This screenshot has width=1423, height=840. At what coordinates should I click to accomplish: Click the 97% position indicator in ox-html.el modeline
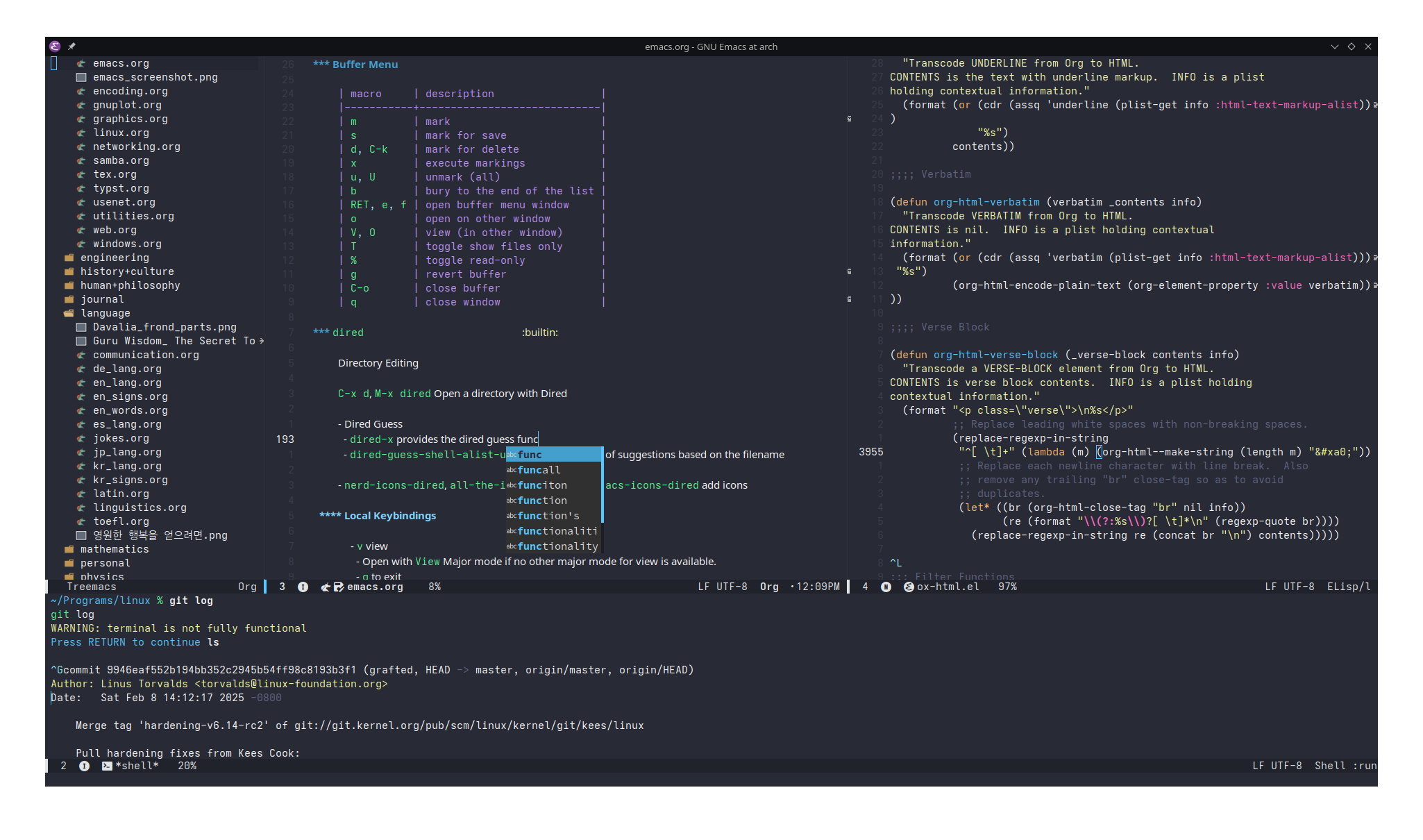coord(1008,587)
